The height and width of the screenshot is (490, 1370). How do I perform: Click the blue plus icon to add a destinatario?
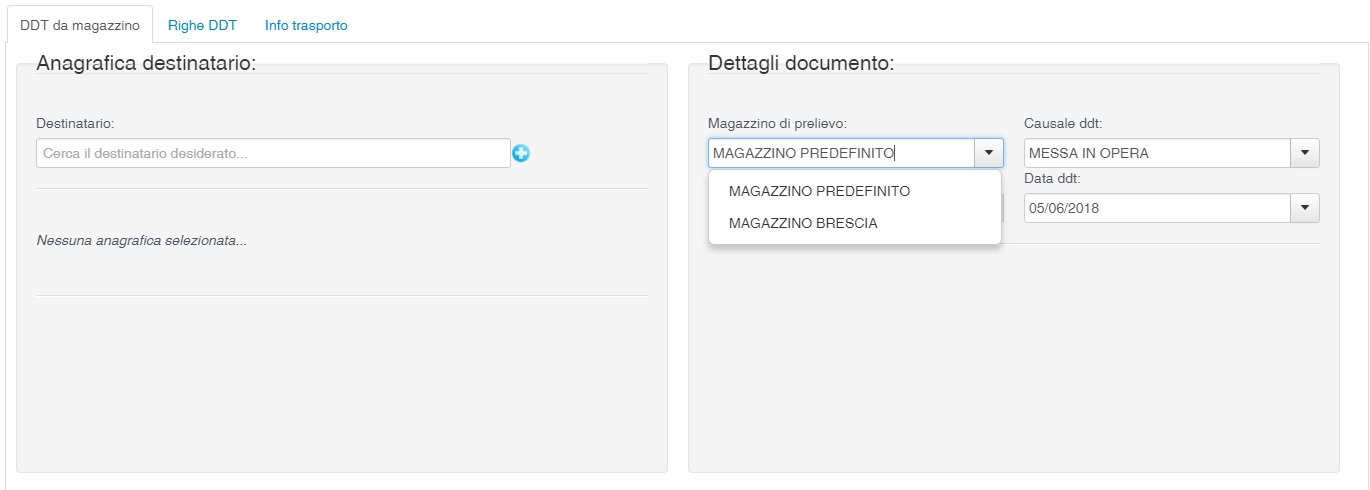520,154
